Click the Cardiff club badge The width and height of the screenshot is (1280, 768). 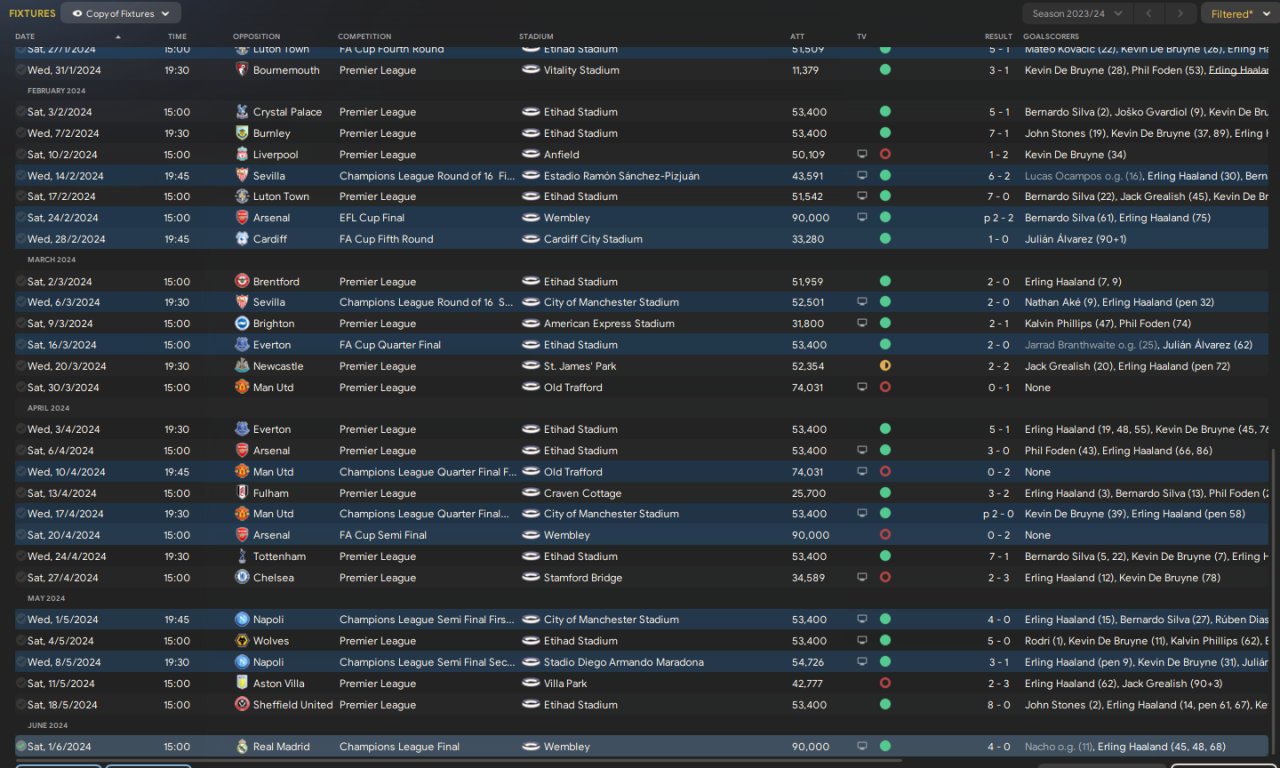point(241,239)
